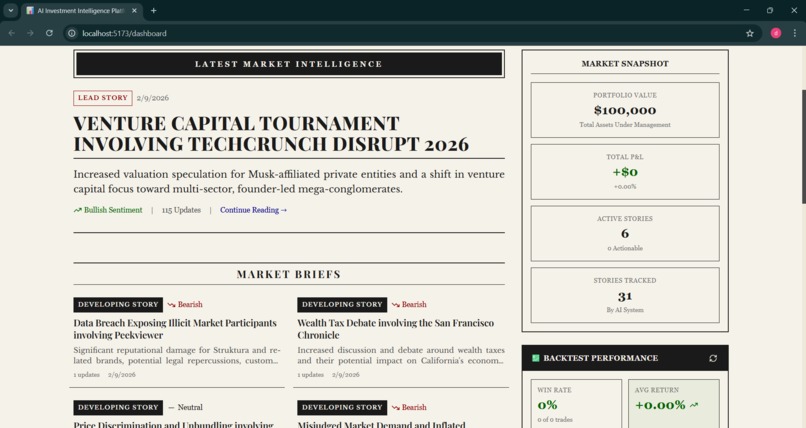Click the '0 Actionable' text
806x428 pixels.
(x=625, y=248)
